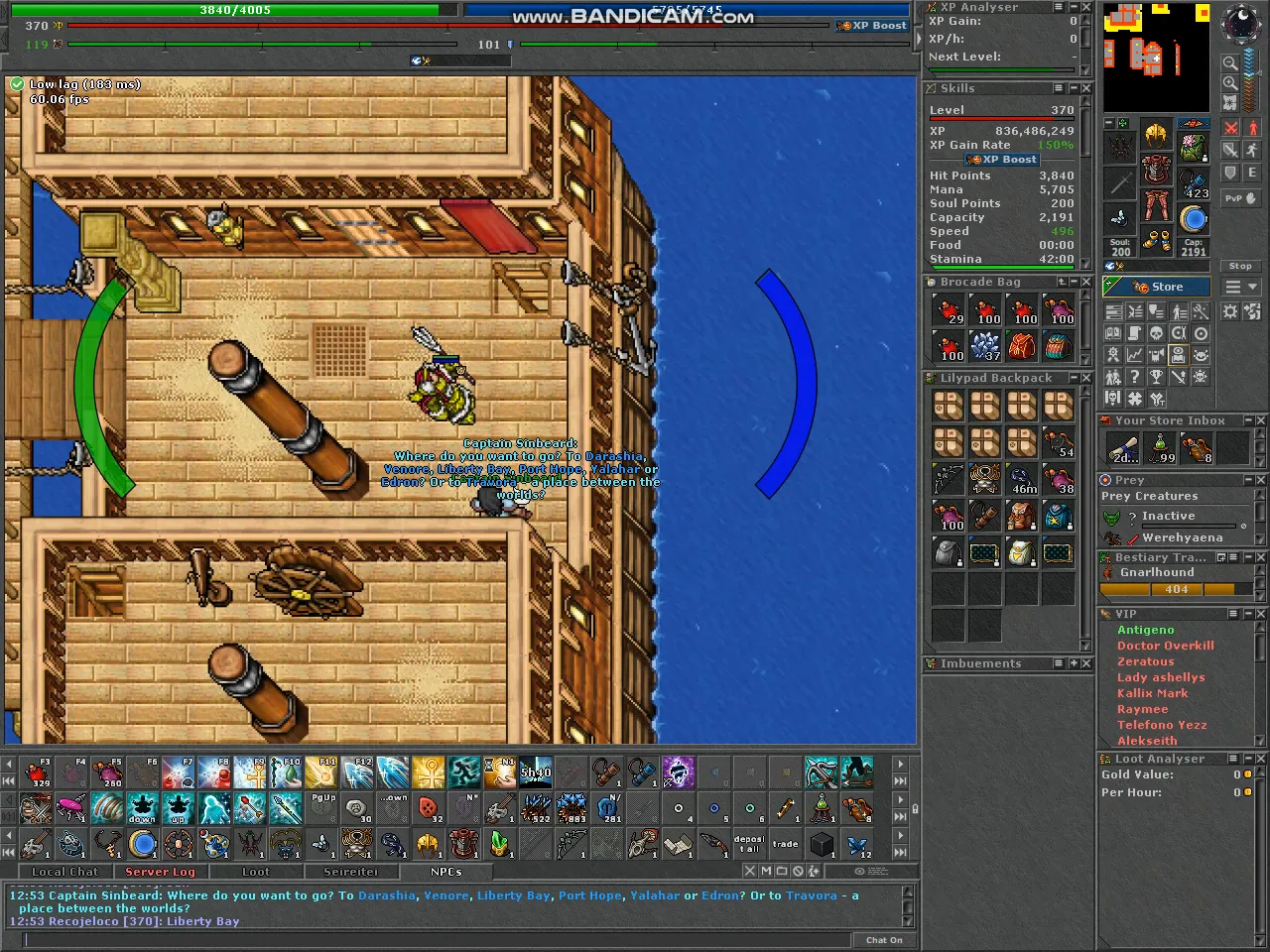Open Bestiary Tracker options menu
This screenshot has width=1270, height=952.
coord(1233,557)
